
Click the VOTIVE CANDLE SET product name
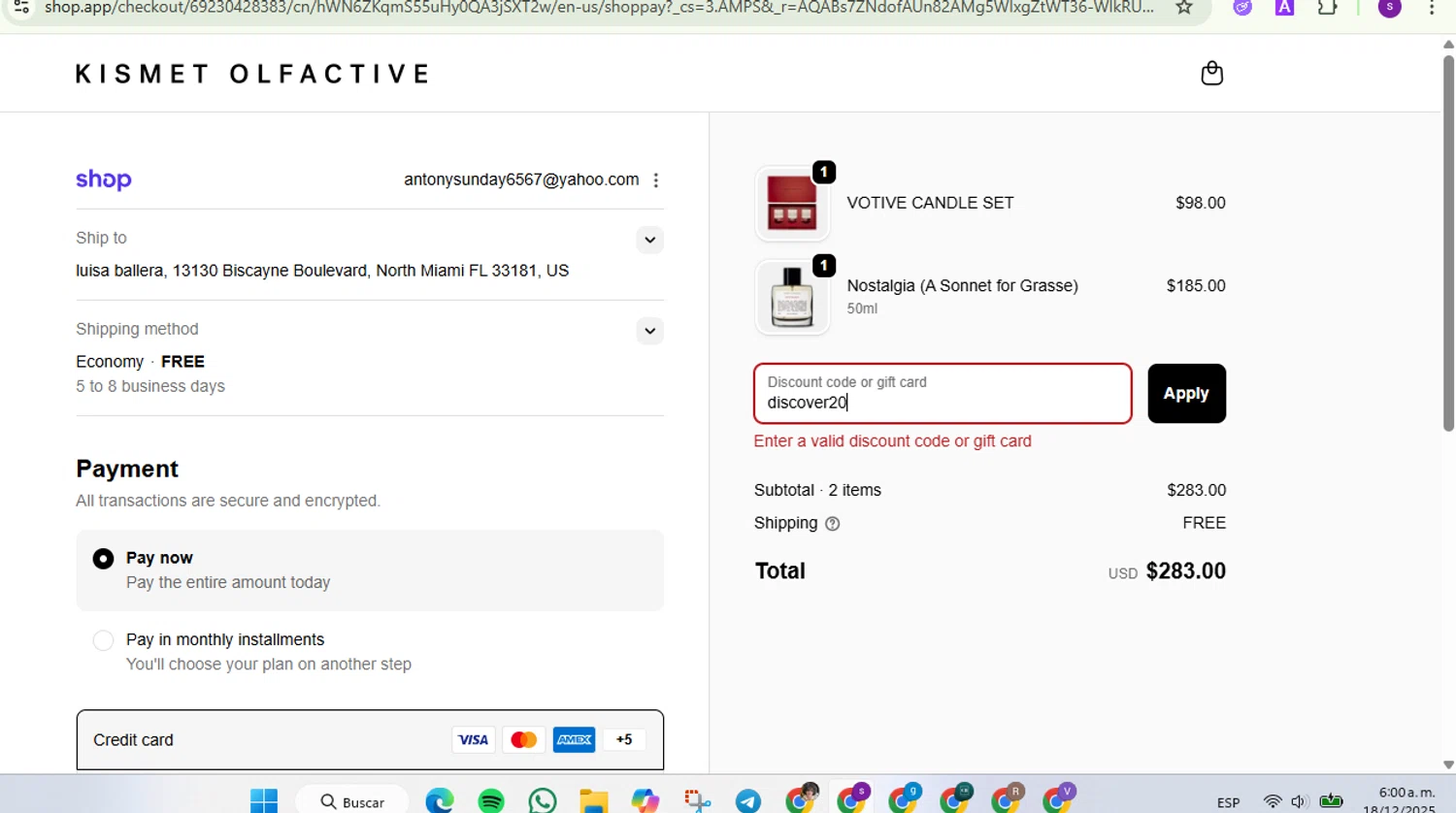[930, 203]
